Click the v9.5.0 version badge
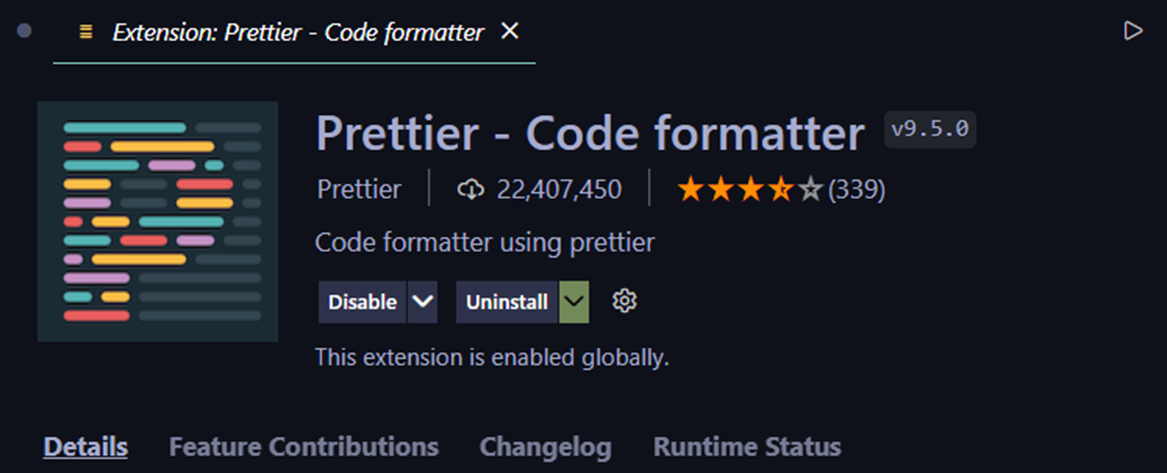 point(930,131)
